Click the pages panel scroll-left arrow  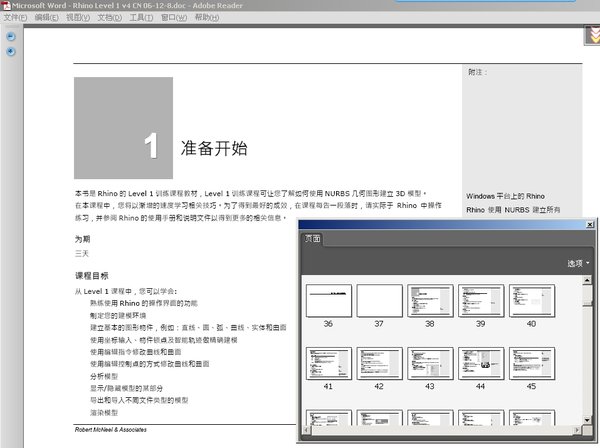tap(306, 430)
